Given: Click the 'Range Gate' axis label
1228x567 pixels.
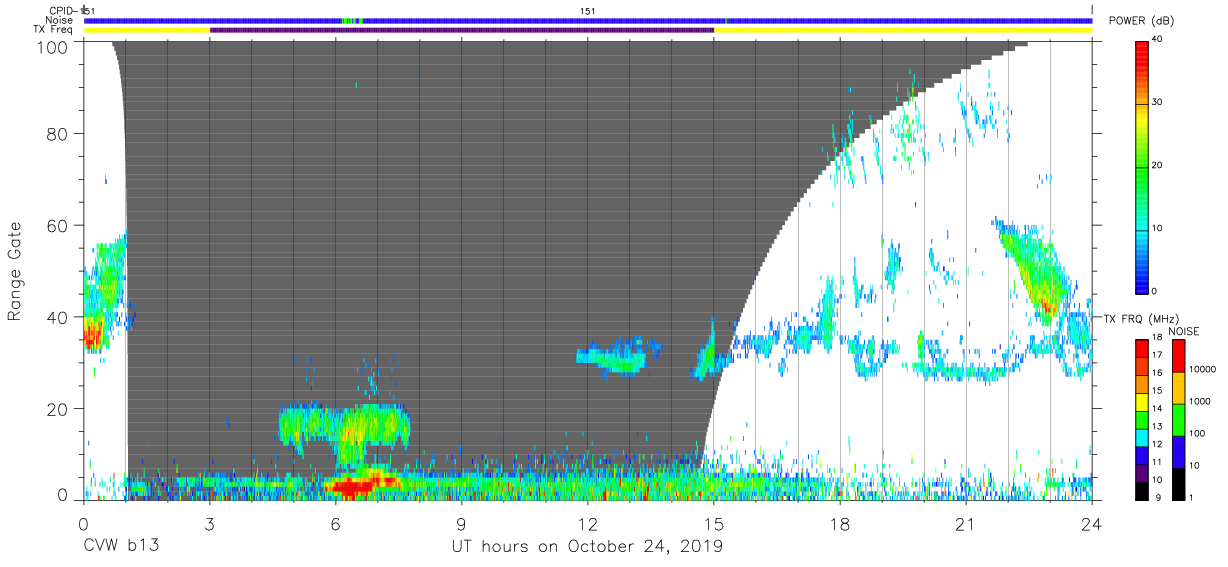Looking at the screenshot, I should (x=14, y=271).
